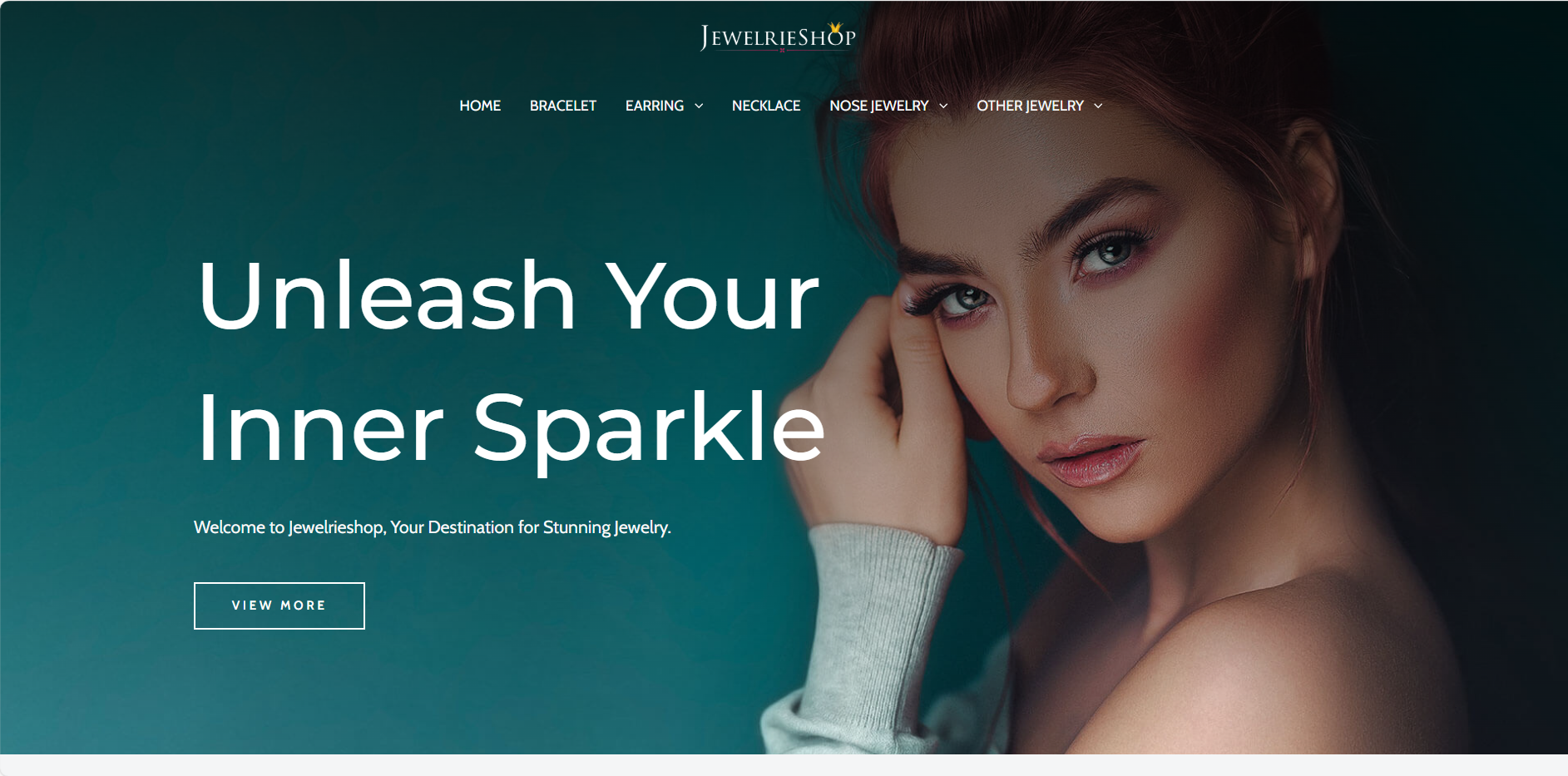Click the light grey strip below the hero
Screen dimensions: 1568x776
tap(784, 765)
